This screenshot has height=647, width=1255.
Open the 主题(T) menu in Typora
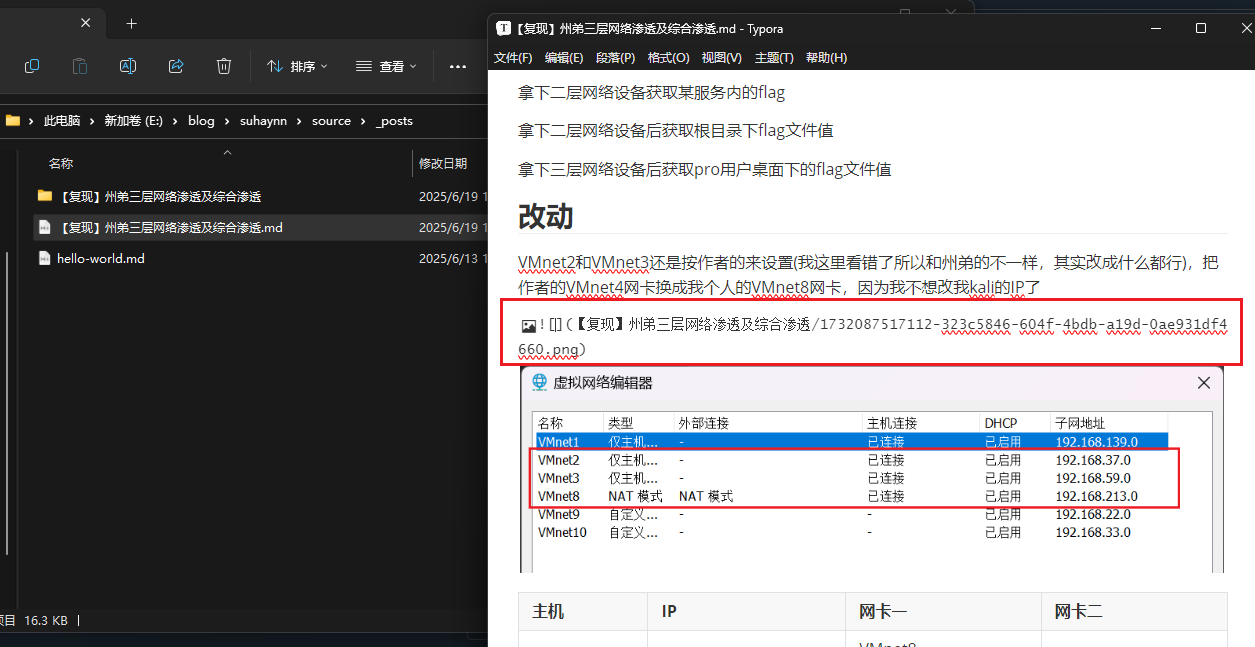coord(774,58)
